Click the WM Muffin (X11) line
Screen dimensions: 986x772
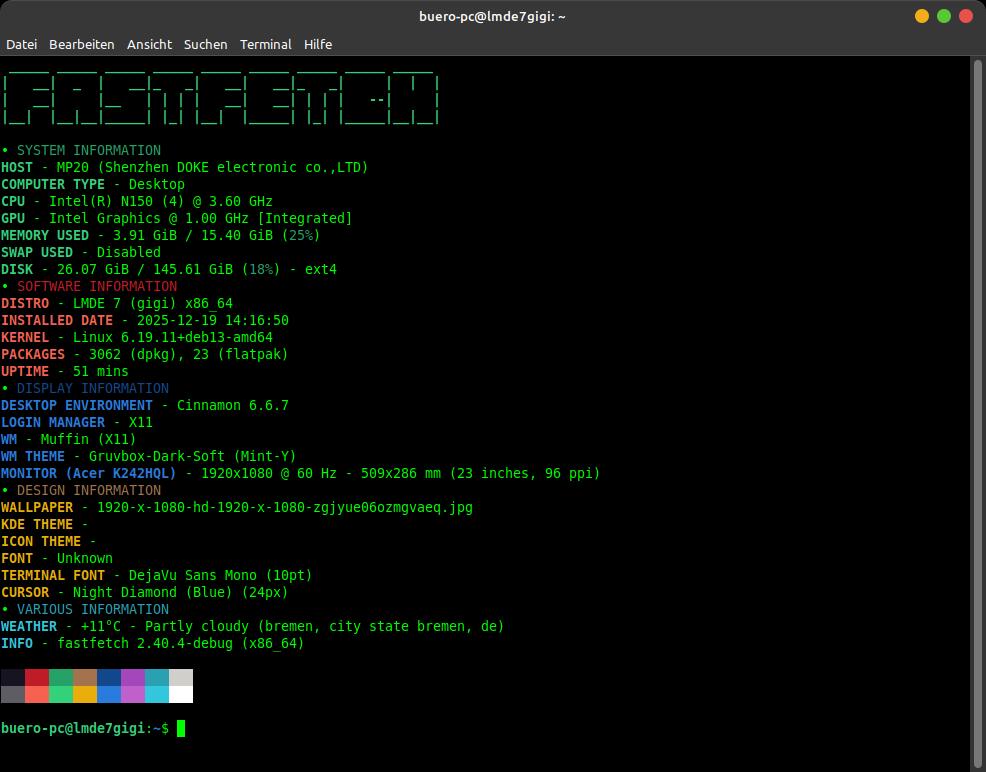(69, 439)
